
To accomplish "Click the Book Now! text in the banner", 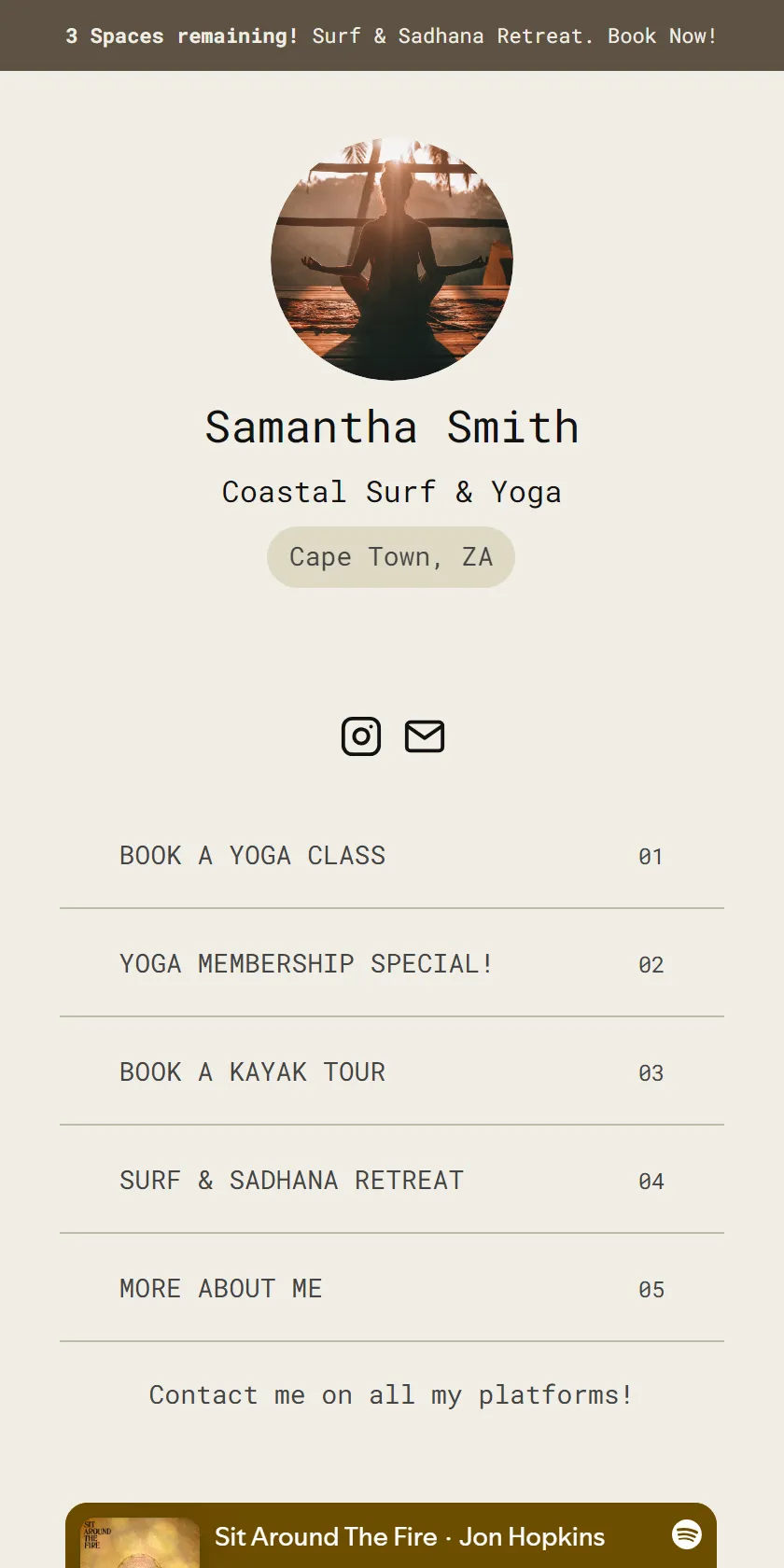I will click(663, 35).
